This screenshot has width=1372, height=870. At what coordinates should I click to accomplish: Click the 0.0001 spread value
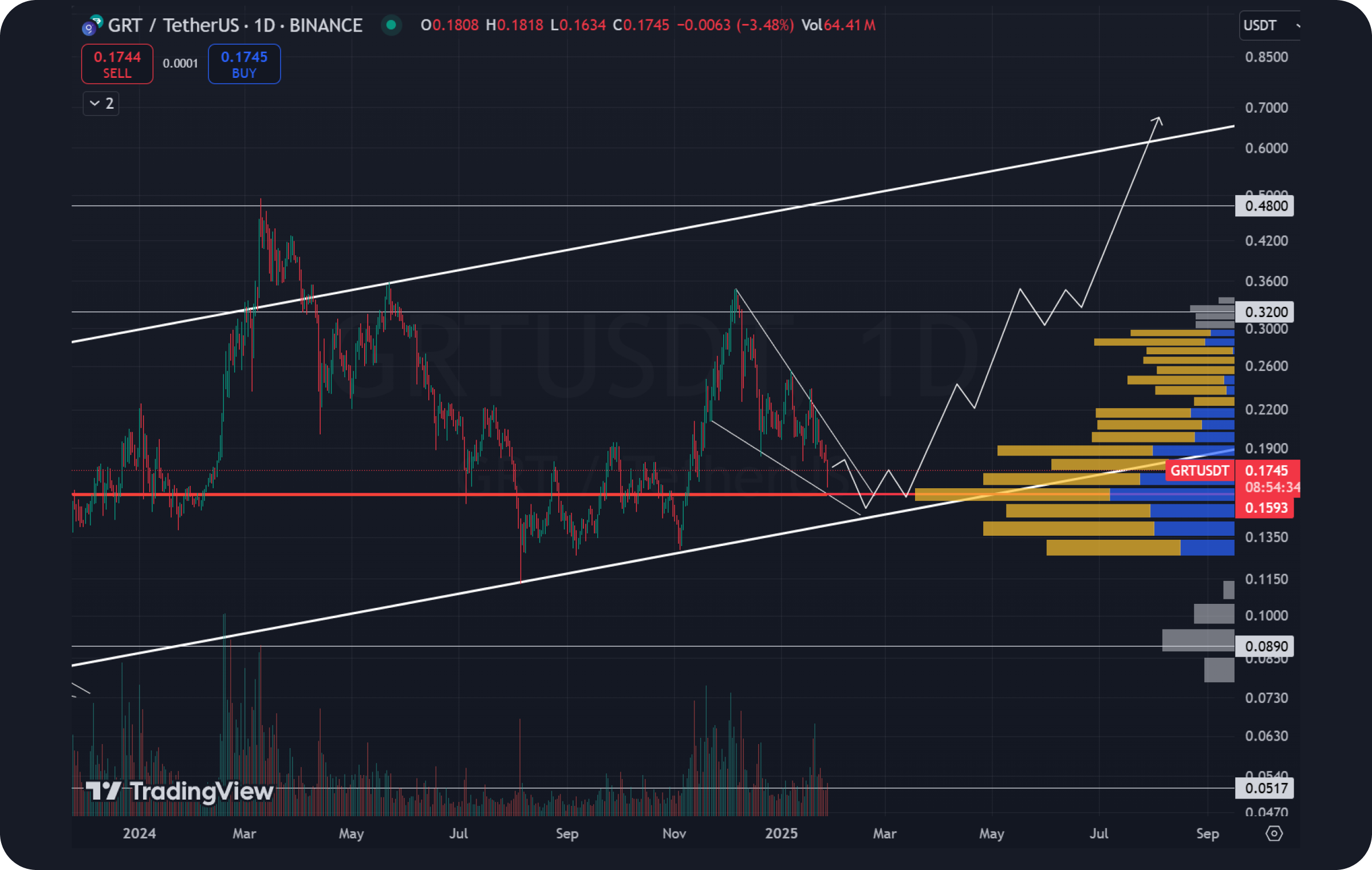(180, 64)
